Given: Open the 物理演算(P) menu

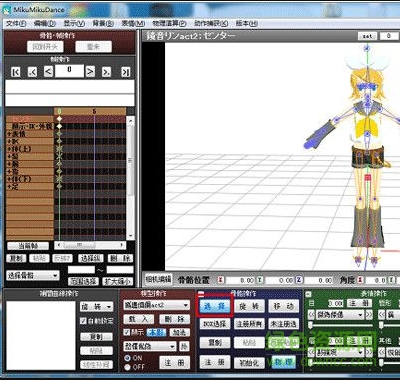Looking at the screenshot, I should click(169, 23).
